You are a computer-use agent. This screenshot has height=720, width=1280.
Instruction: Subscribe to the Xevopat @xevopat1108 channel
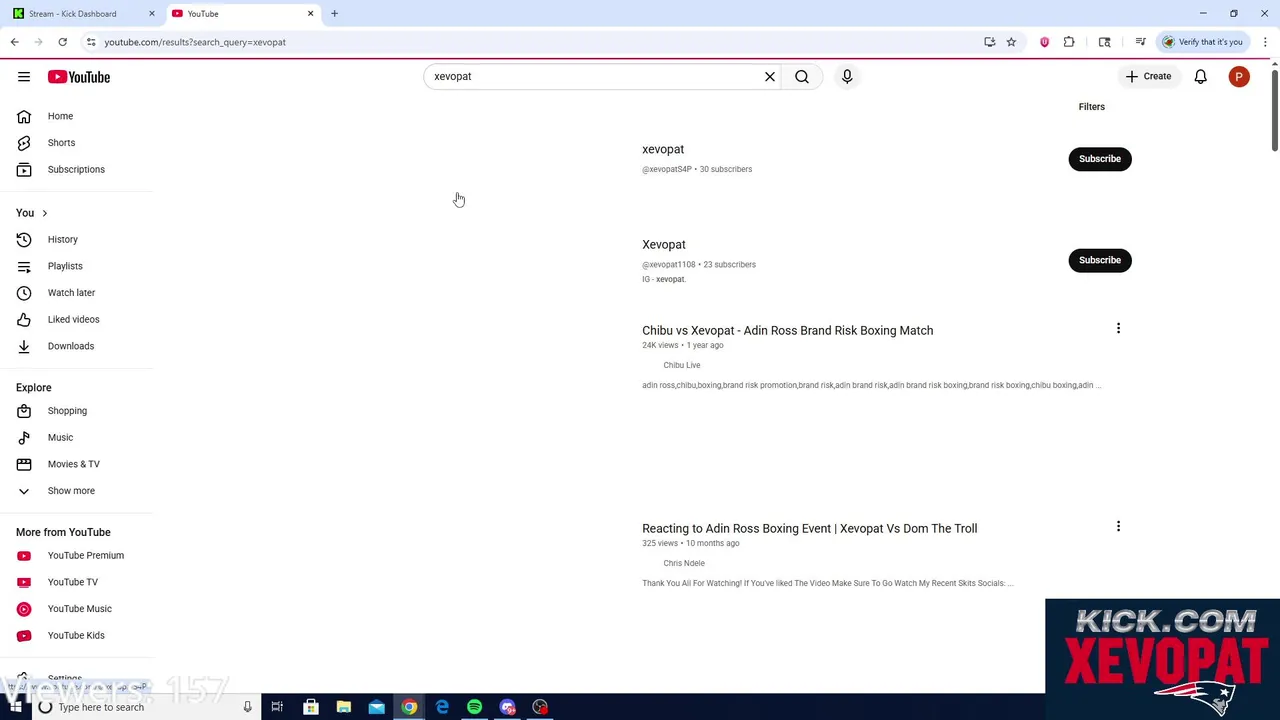[x=1099, y=260]
